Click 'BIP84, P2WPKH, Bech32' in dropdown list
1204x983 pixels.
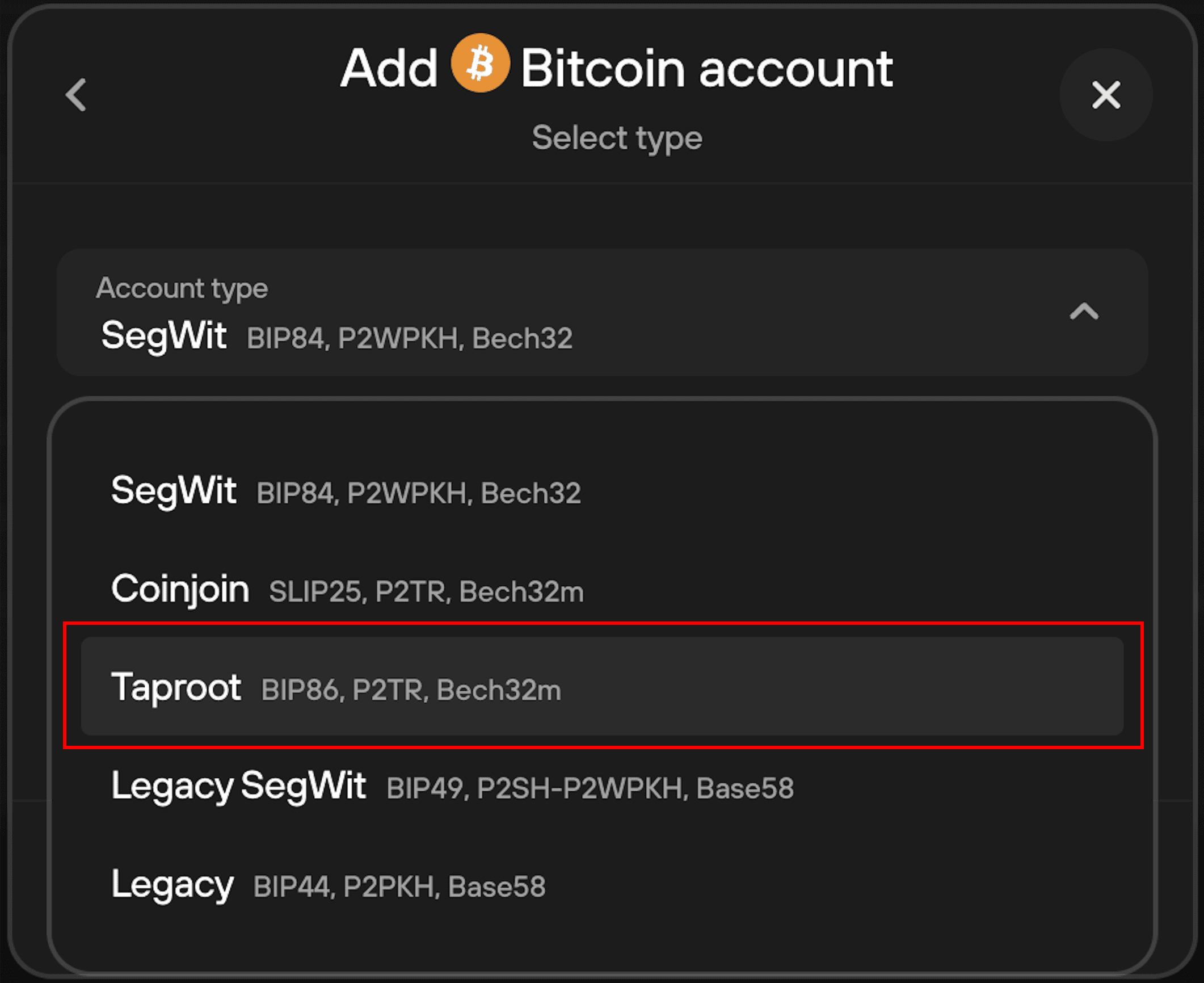(419, 493)
